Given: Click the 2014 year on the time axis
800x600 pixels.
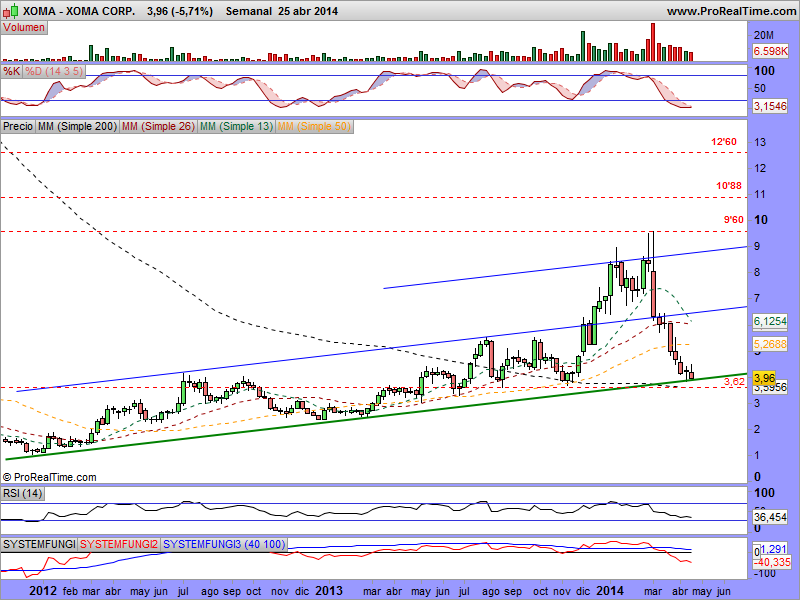Looking at the screenshot, I should [x=610, y=591].
